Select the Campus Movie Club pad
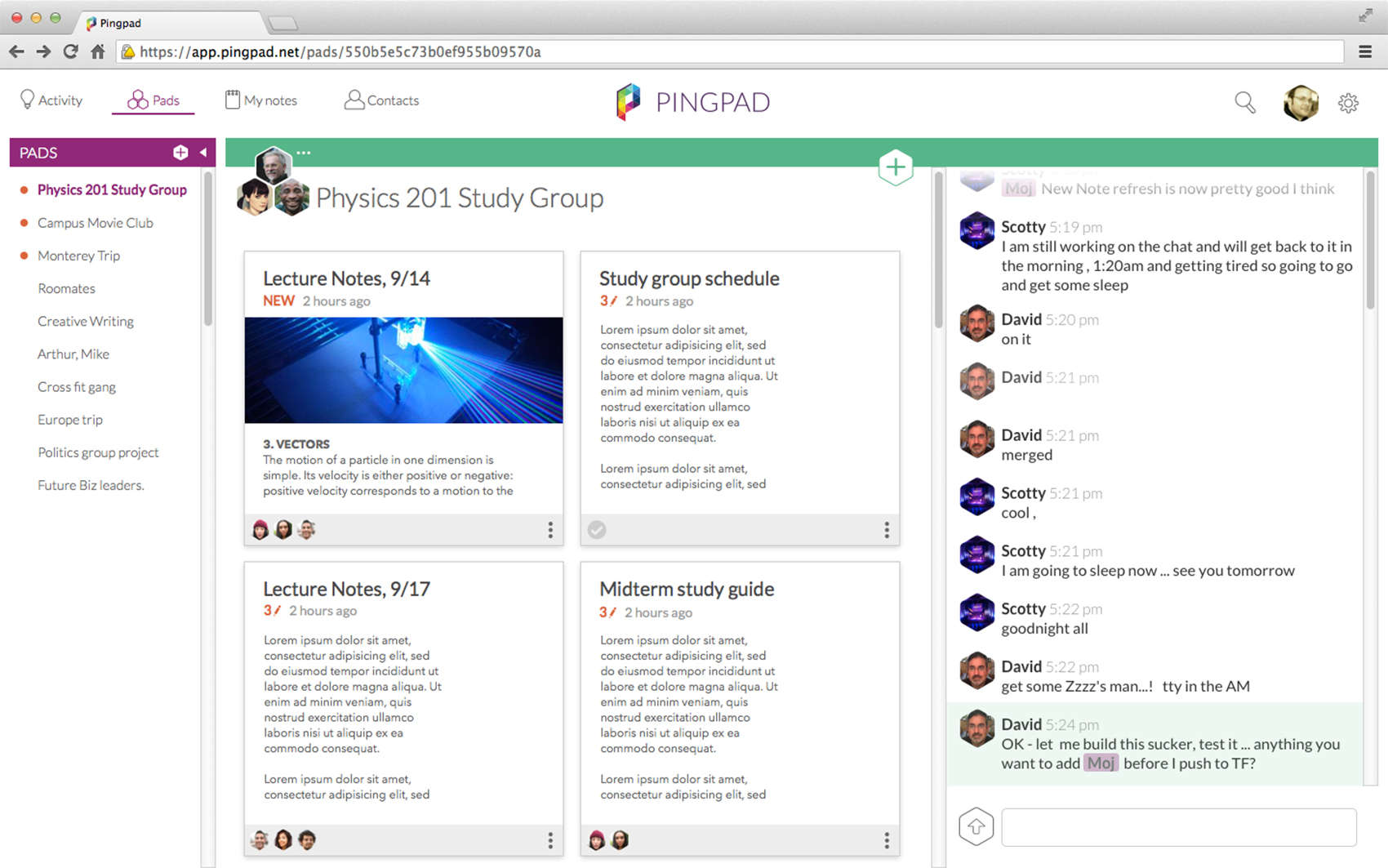Image resolution: width=1388 pixels, height=868 pixels. [95, 223]
